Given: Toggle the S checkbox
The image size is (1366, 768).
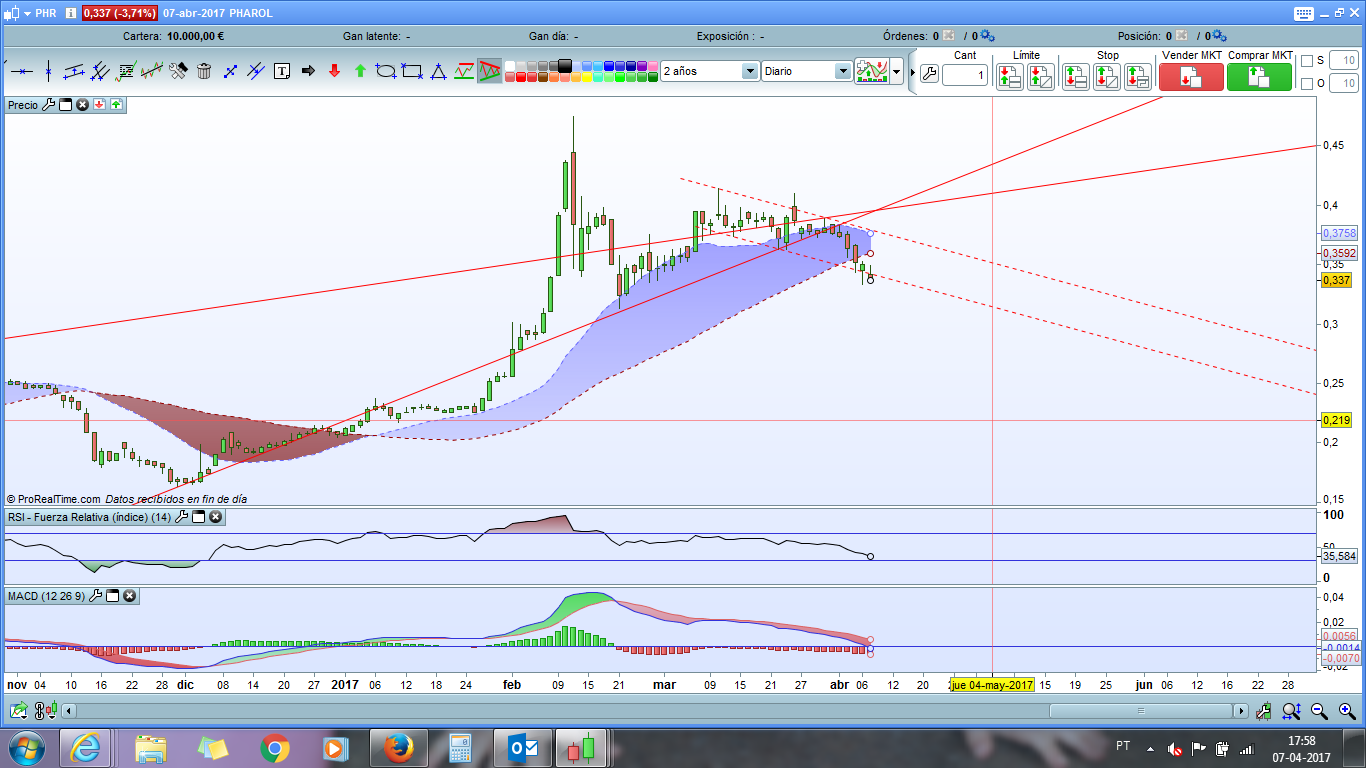Looking at the screenshot, I should point(1306,61).
